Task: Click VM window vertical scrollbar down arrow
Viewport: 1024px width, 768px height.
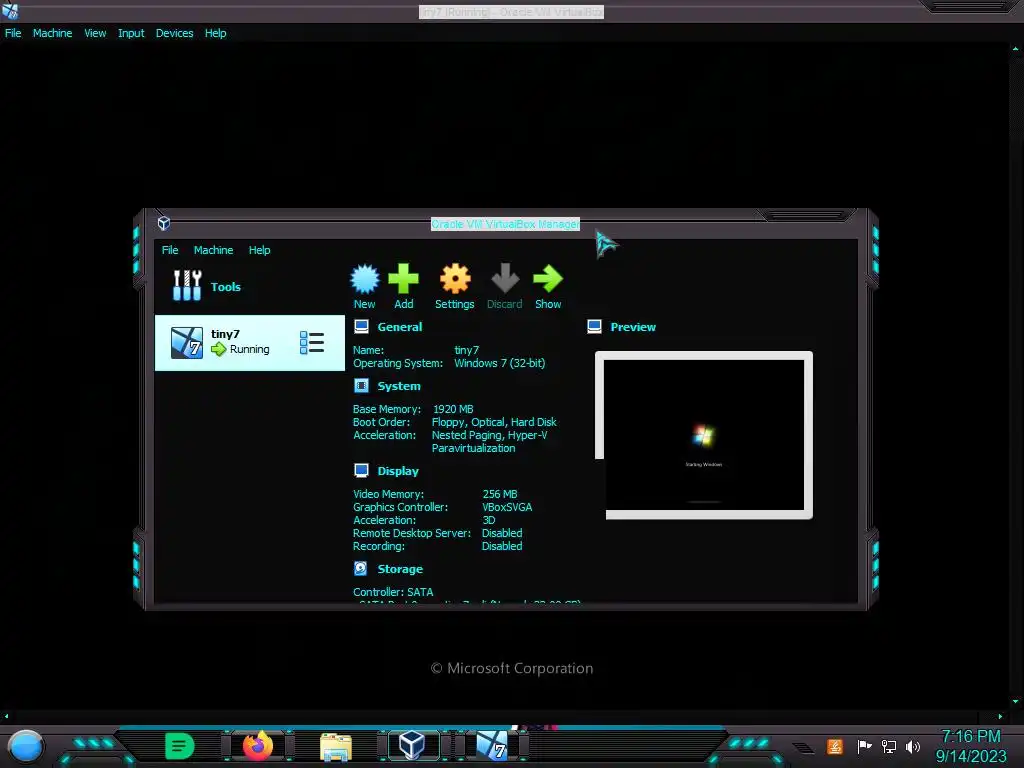Action: tap(1015, 701)
